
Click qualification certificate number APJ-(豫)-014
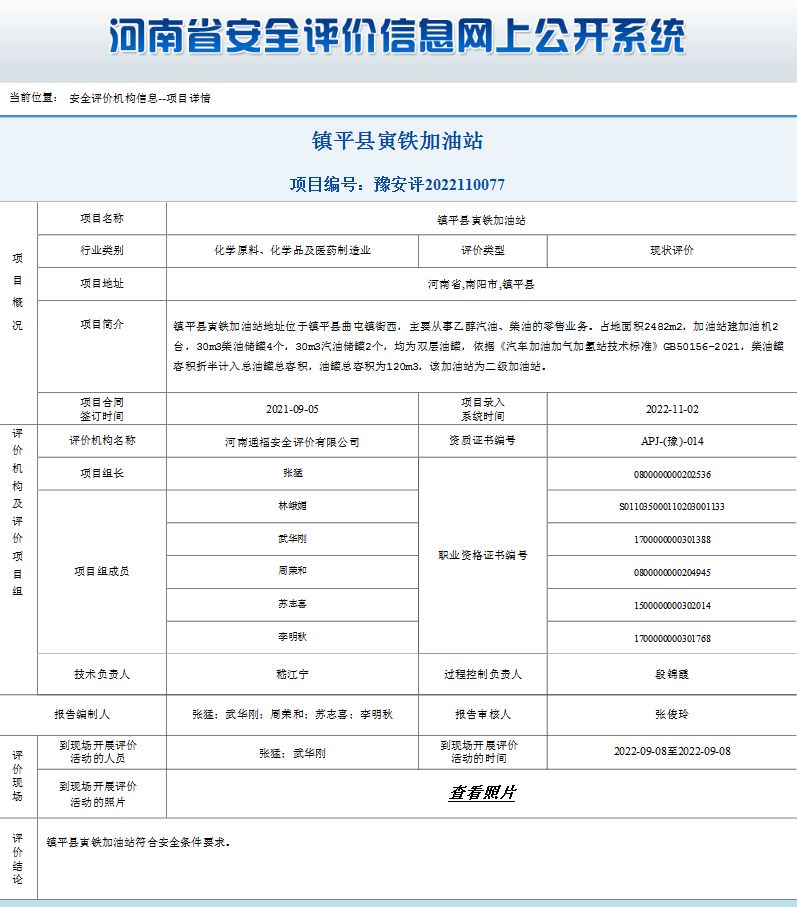click(x=672, y=441)
